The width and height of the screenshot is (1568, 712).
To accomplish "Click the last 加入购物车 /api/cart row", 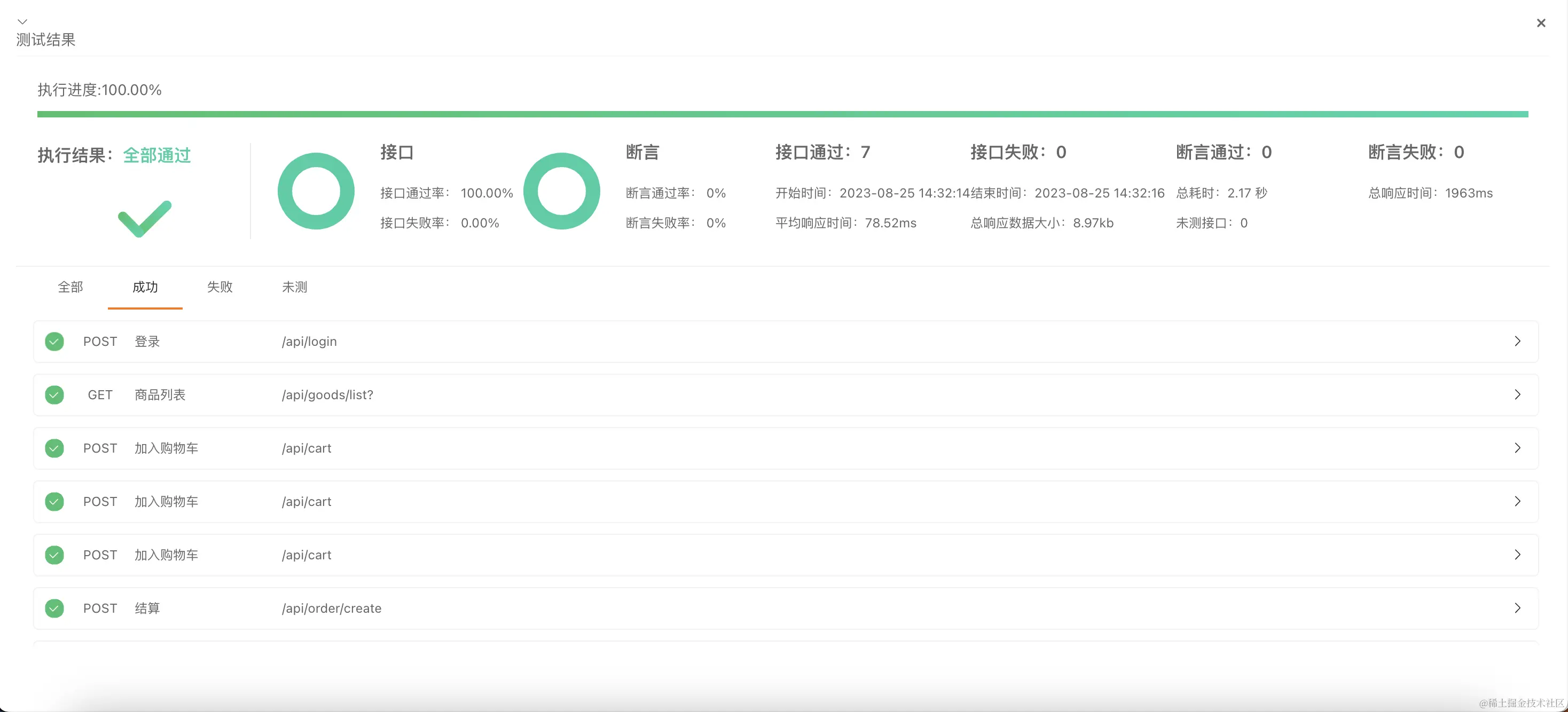I will 785,555.
